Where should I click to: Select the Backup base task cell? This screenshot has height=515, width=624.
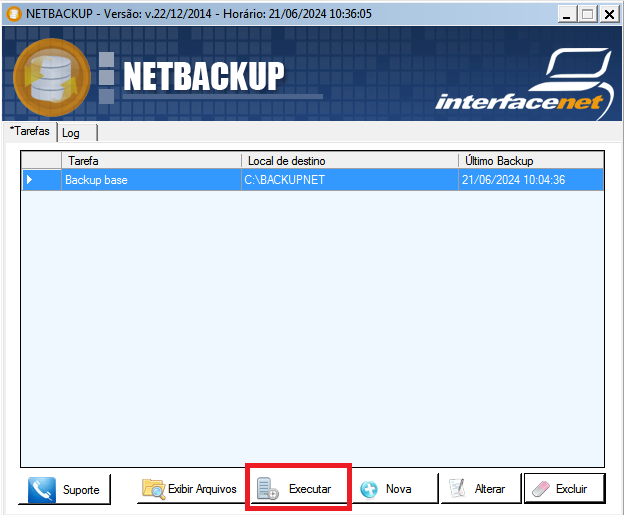coord(152,180)
